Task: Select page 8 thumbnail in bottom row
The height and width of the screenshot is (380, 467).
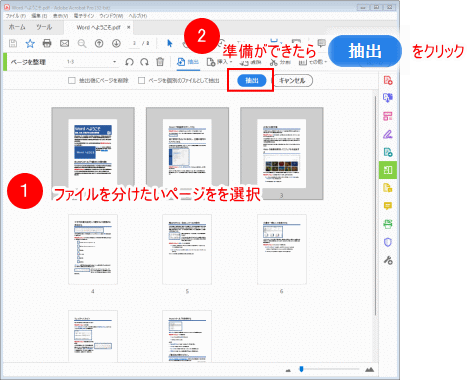Action: pos(187,336)
